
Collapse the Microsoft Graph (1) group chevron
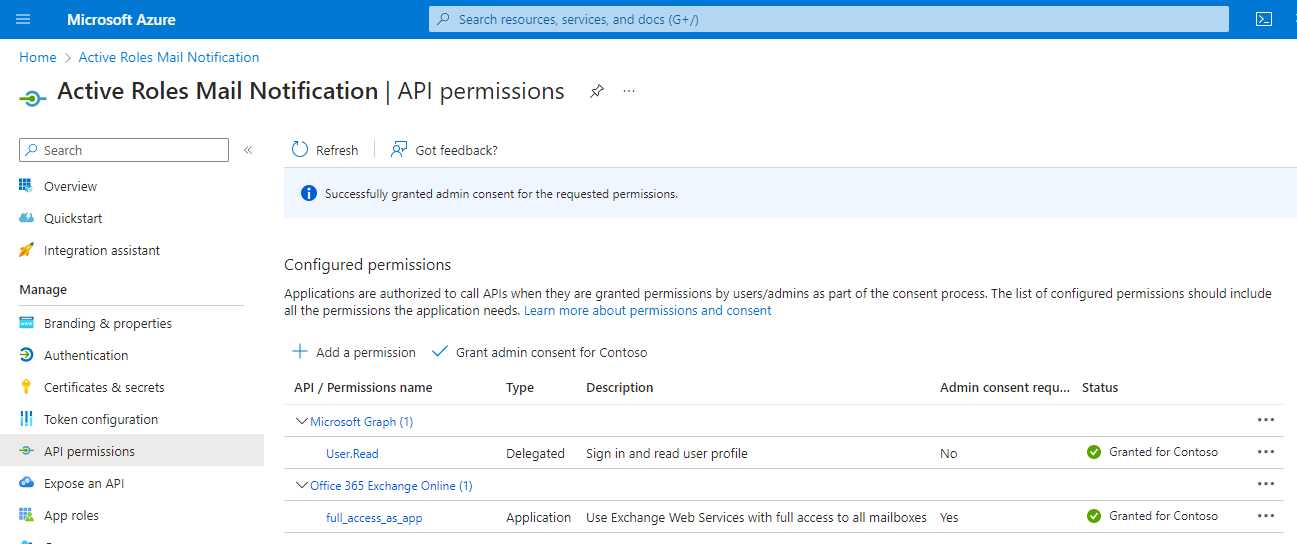(301, 421)
